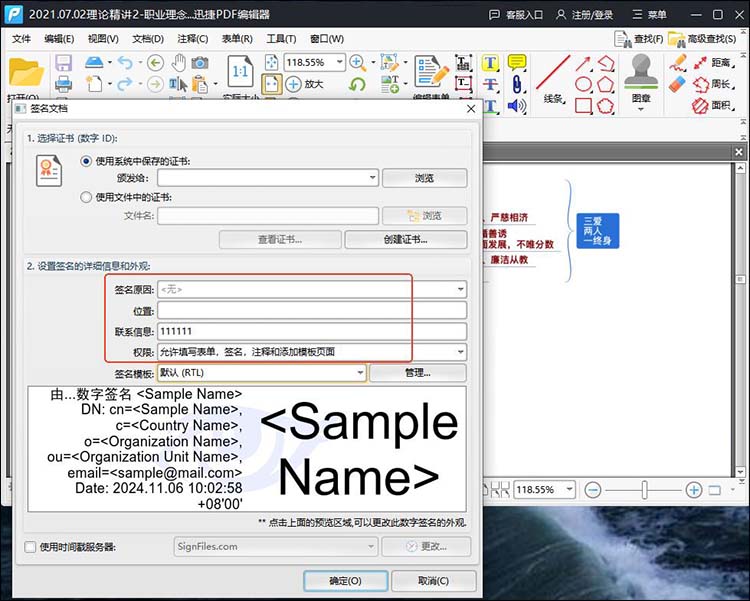Image resolution: width=750 pixels, height=601 pixels.
Task: Click the undo arrow icon
Action: coord(125,62)
